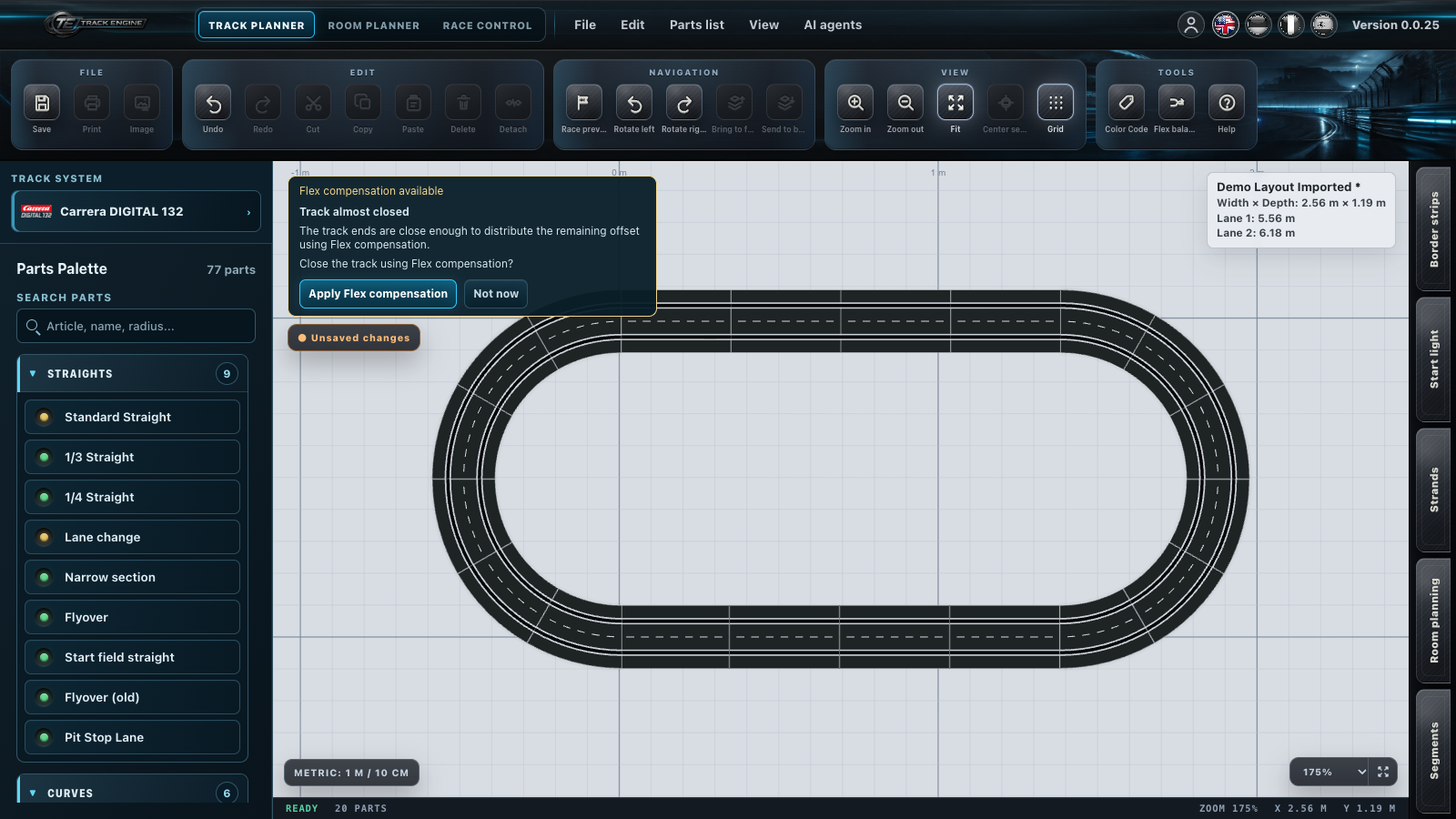1456x819 pixels.
Task: Select the Lane change part
Action: pyautogui.click(x=133, y=537)
